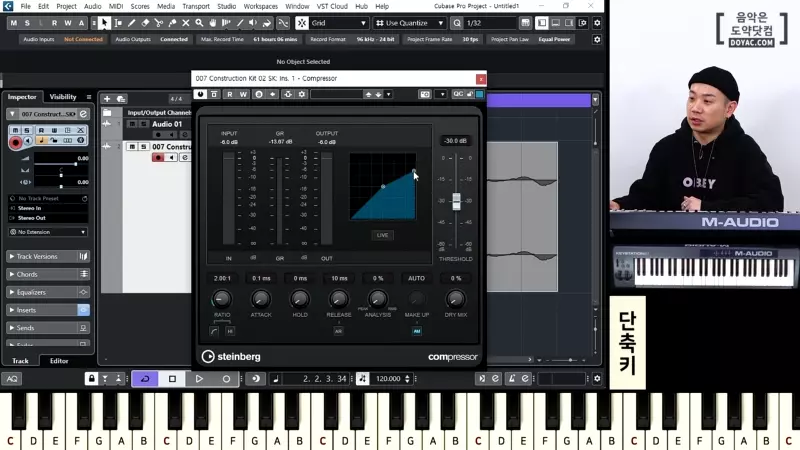The height and width of the screenshot is (450, 800).
Task: Select the Play speaker tool
Action: point(253,23)
